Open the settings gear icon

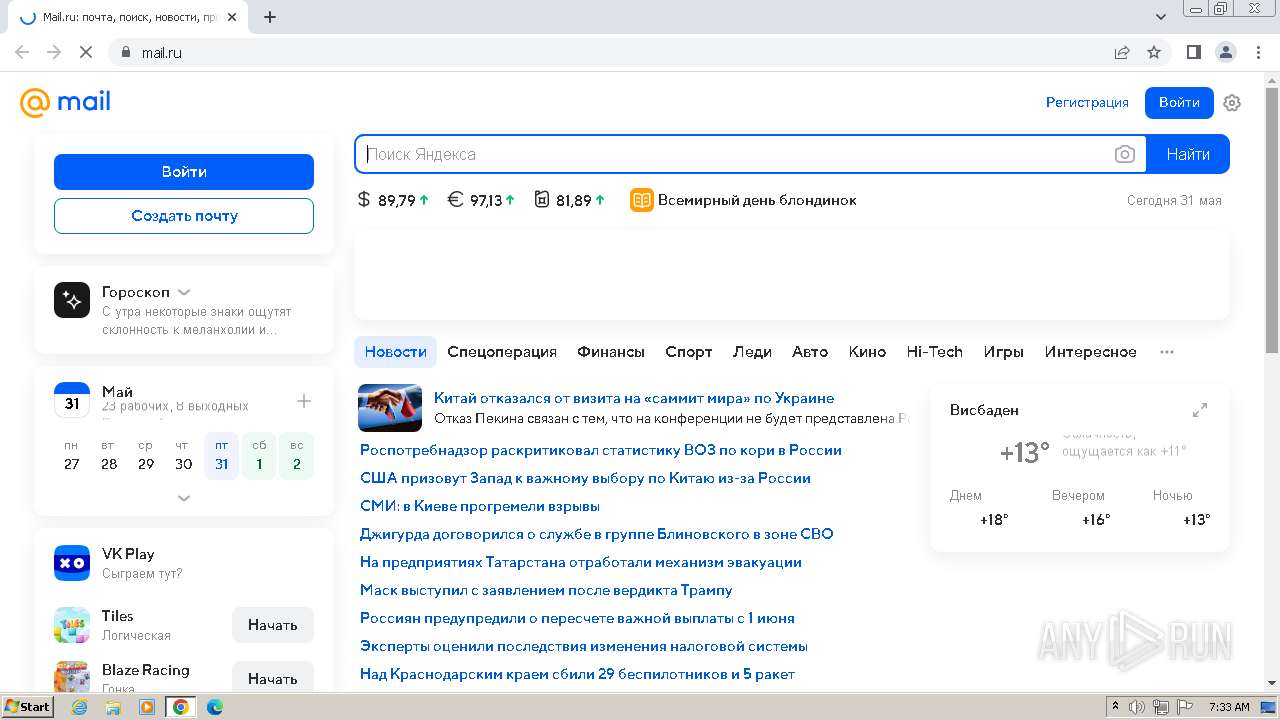coord(1232,103)
